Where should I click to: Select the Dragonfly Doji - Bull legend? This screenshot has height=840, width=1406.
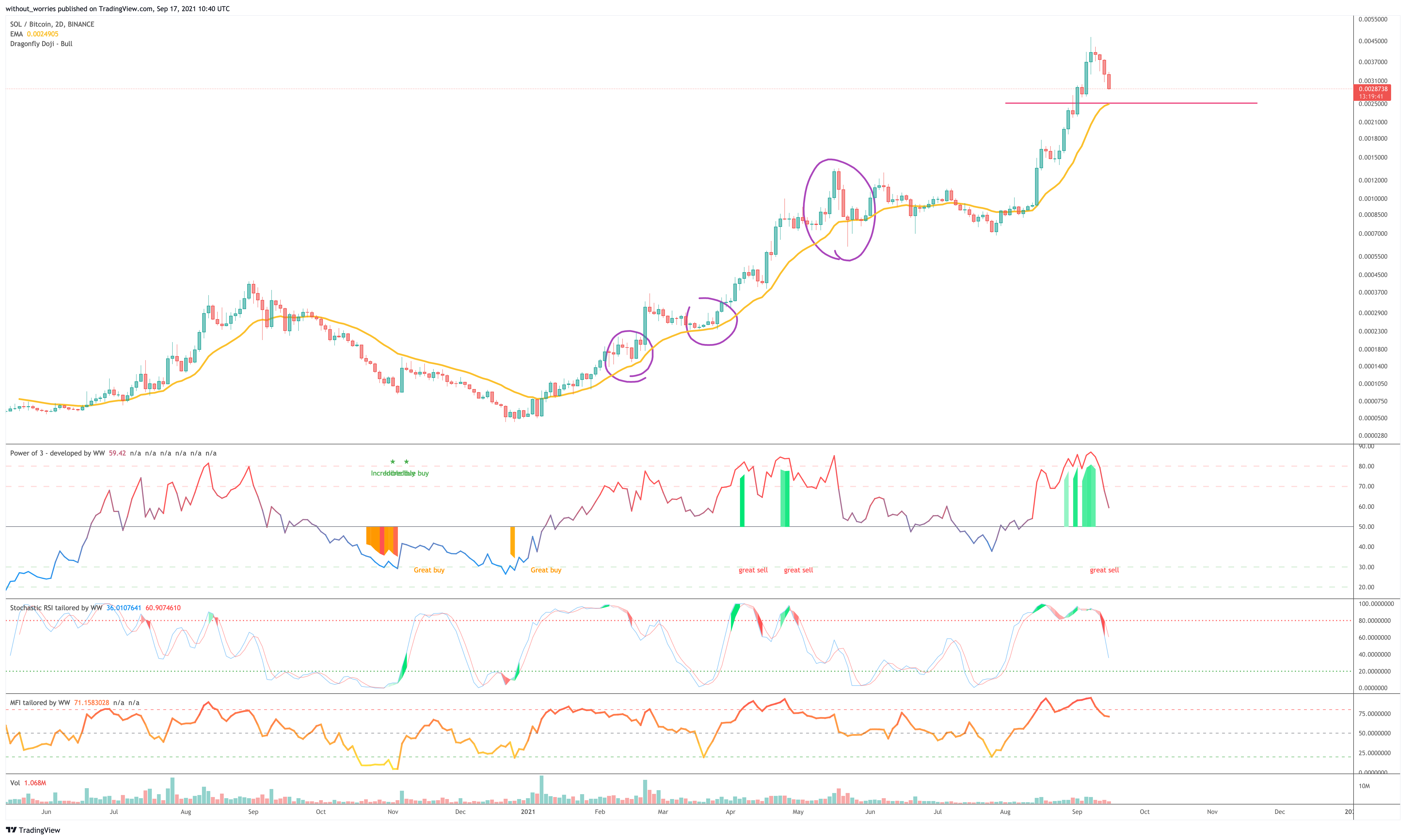point(41,44)
